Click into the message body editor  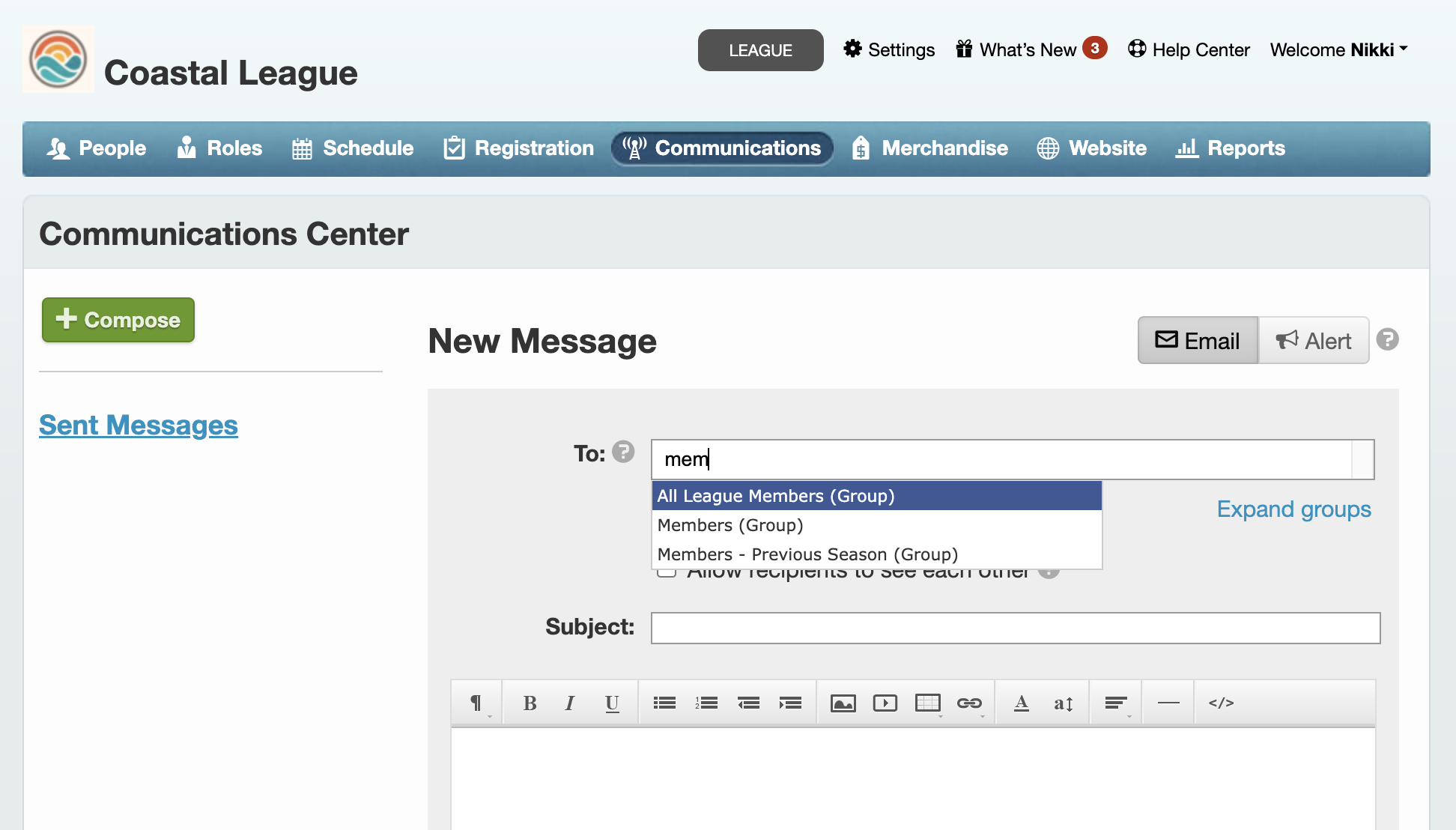913,779
